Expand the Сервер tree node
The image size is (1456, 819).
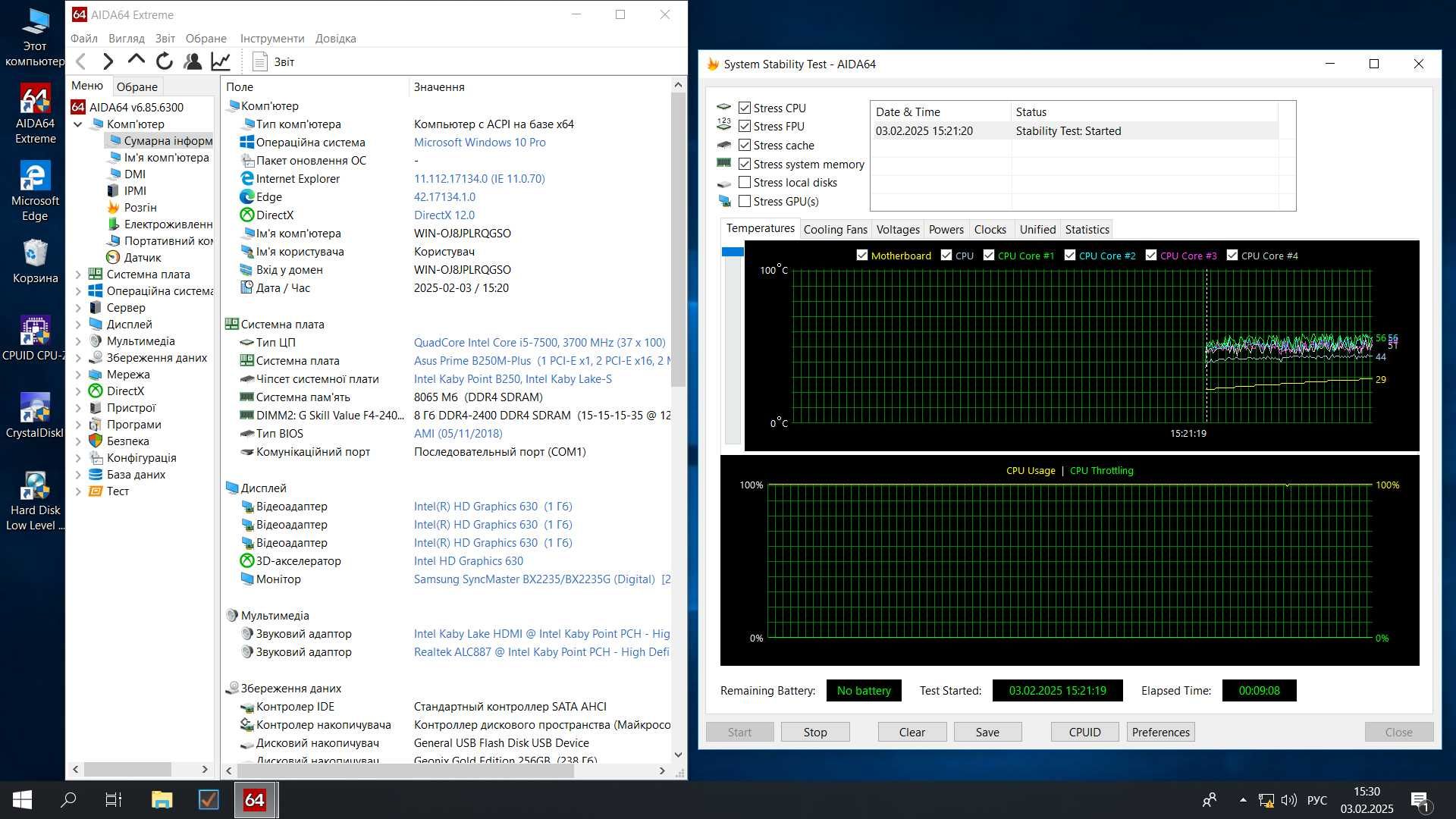pos(78,307)
